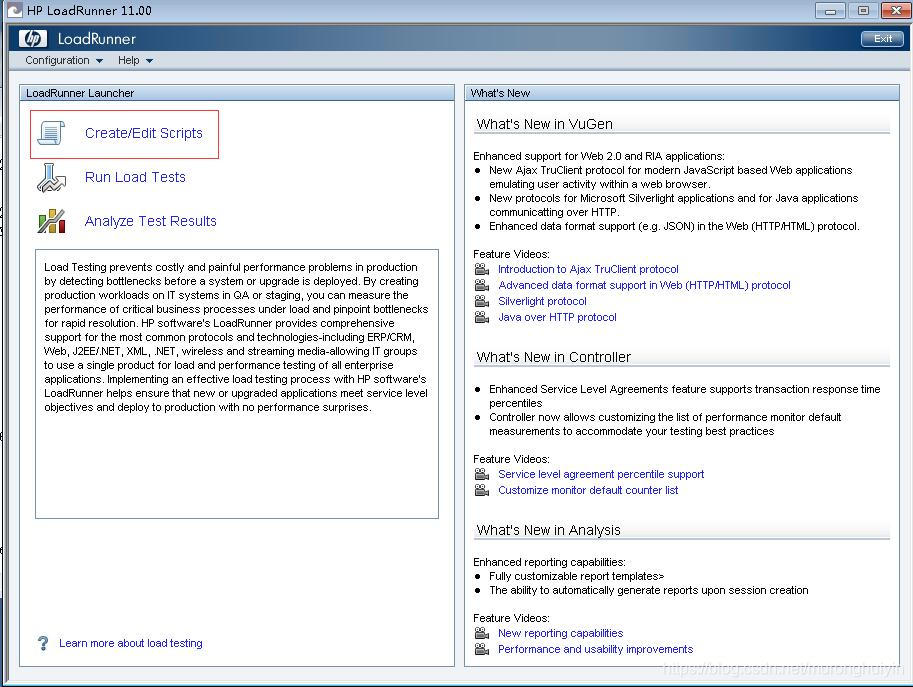Viewport: 913px width, 687px height.
Task: Click camera icon beside Service level agreement percentile
Action: [x=482, y=474]
